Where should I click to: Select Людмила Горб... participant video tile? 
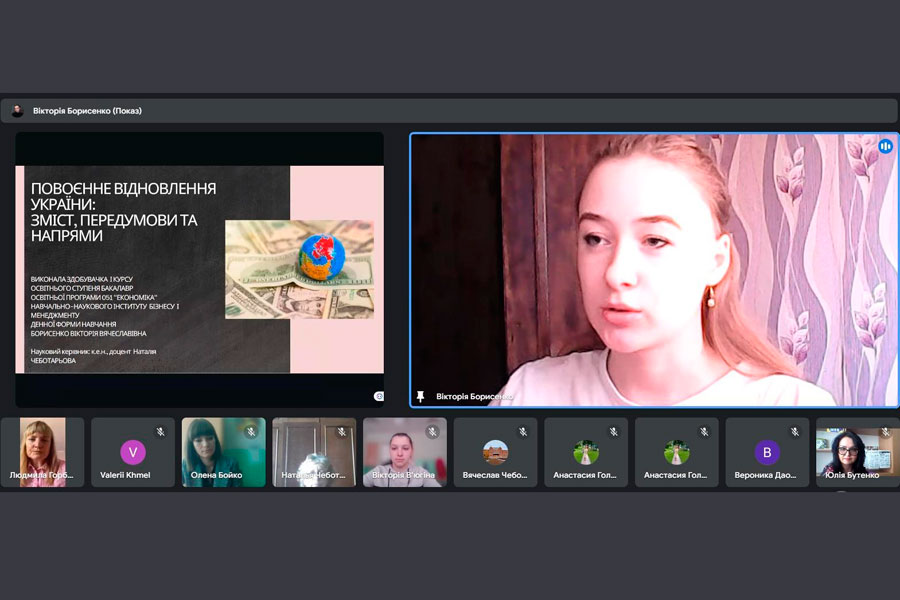(x=42, y=452)
